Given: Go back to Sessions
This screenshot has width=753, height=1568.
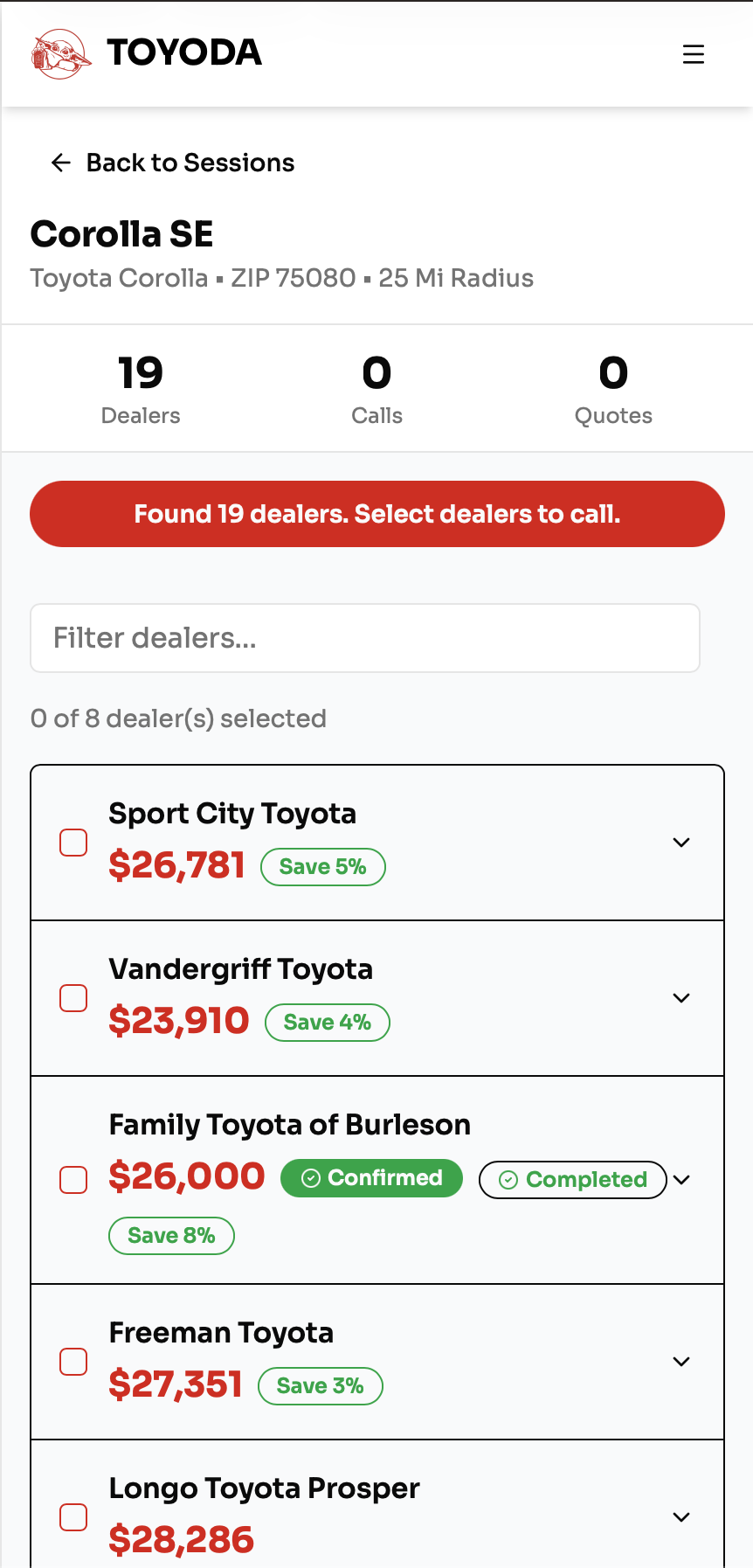Looking at the screenshot, I should [x=190, y=163].
